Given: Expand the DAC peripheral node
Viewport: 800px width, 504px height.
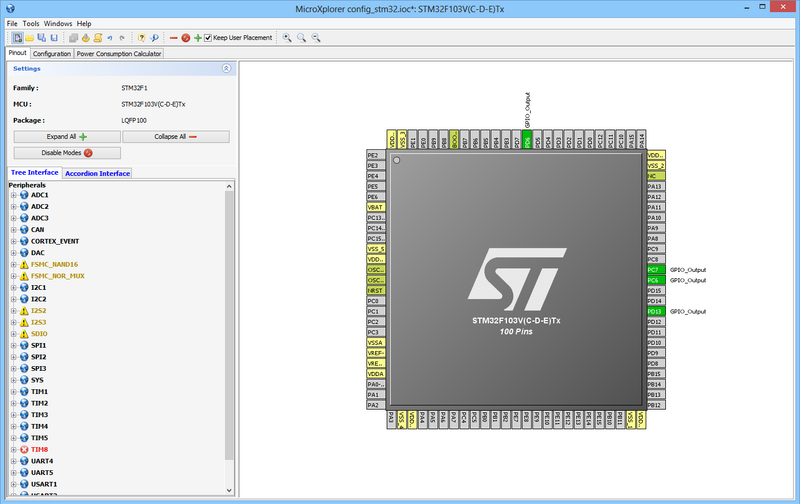Looking at the screenshot, I should pos(14,253).
